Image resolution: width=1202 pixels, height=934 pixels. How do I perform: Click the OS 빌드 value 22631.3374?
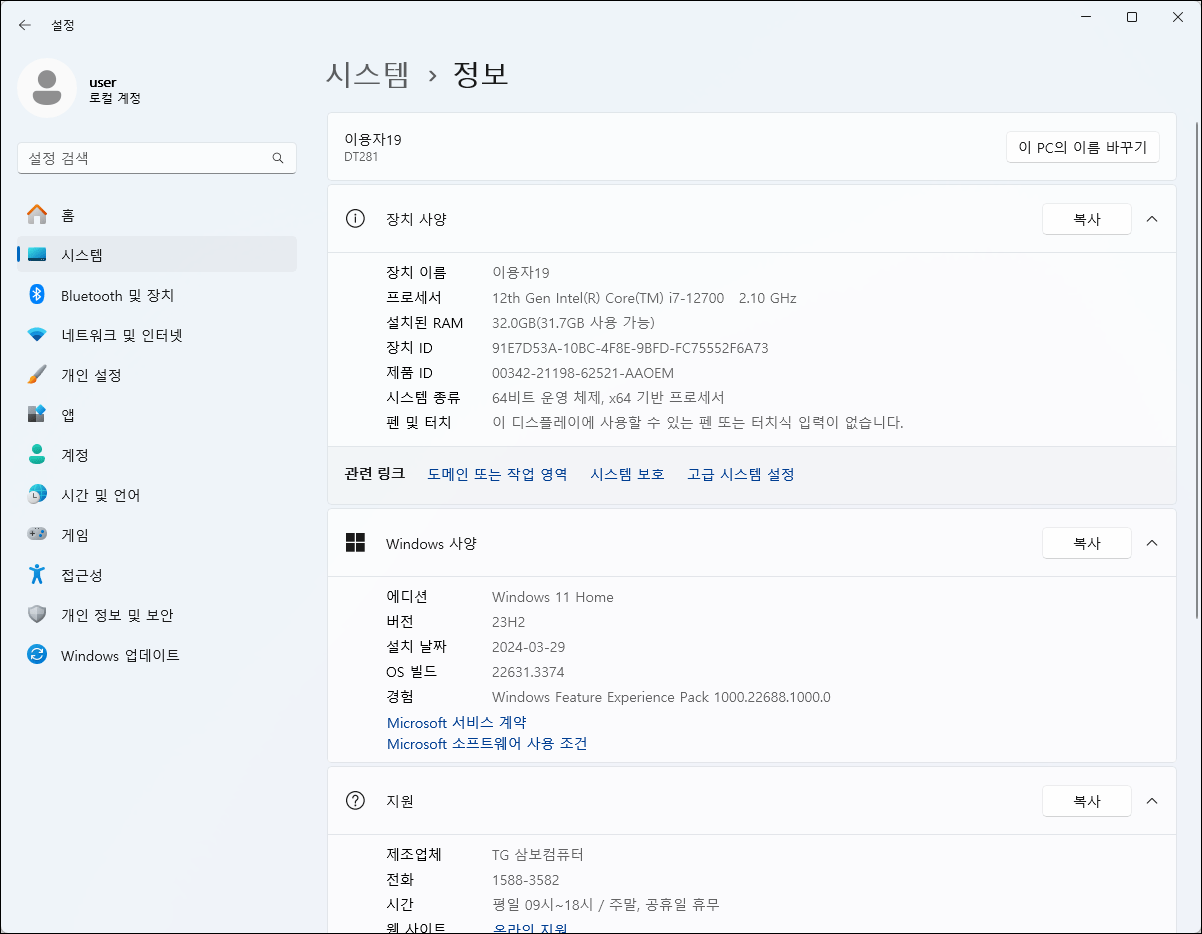tap(530, 672)
